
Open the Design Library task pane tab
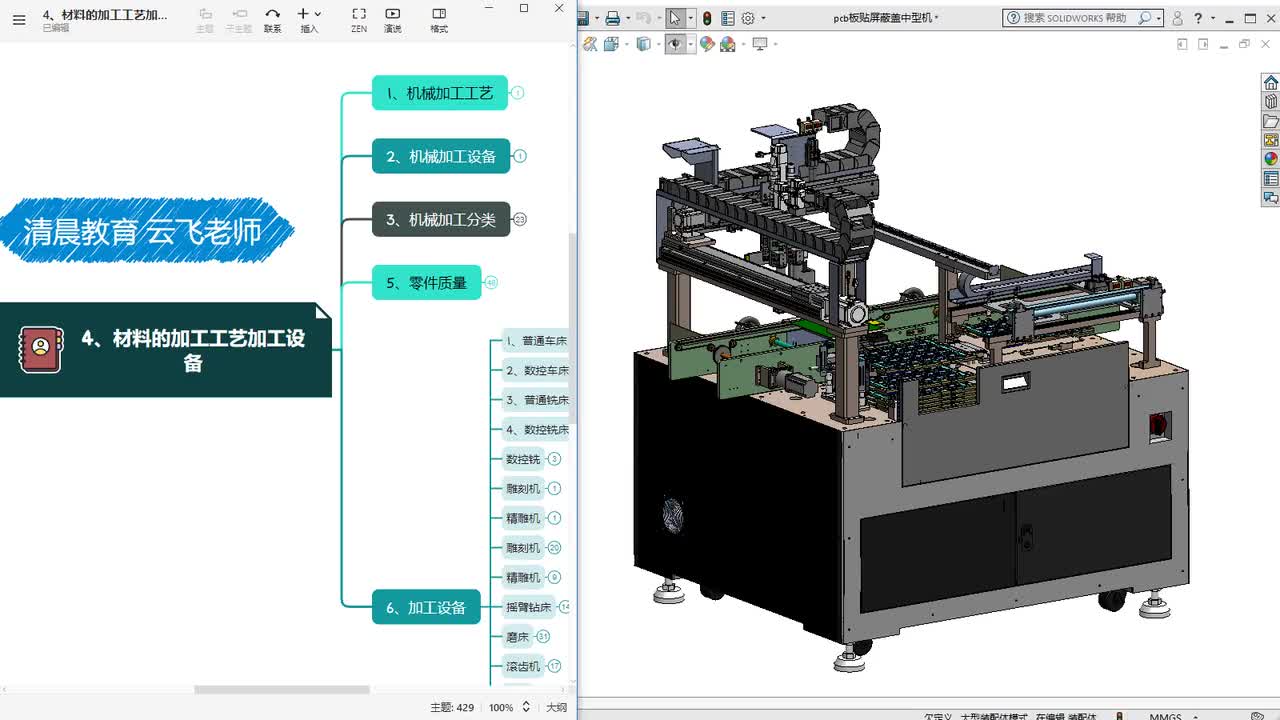coord(1271,102)
